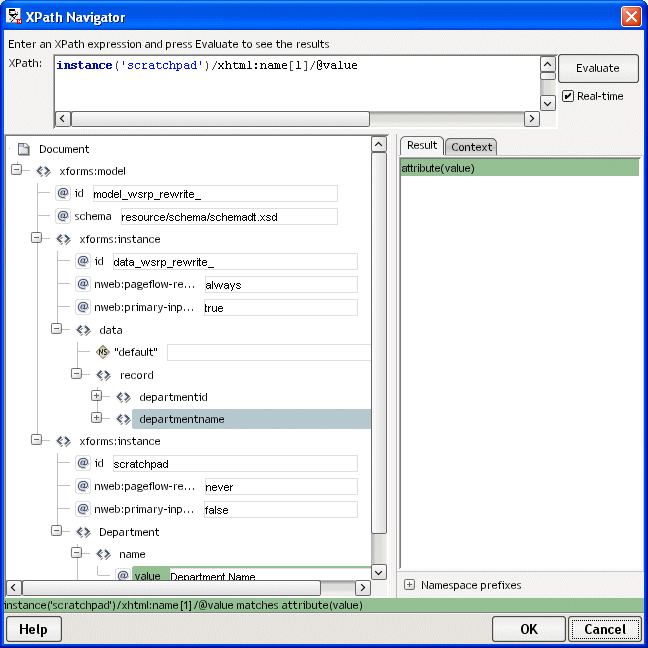Switch to the Result tab
The width and height of the screenshot is (648, 648).
click(x=422, y=145)
